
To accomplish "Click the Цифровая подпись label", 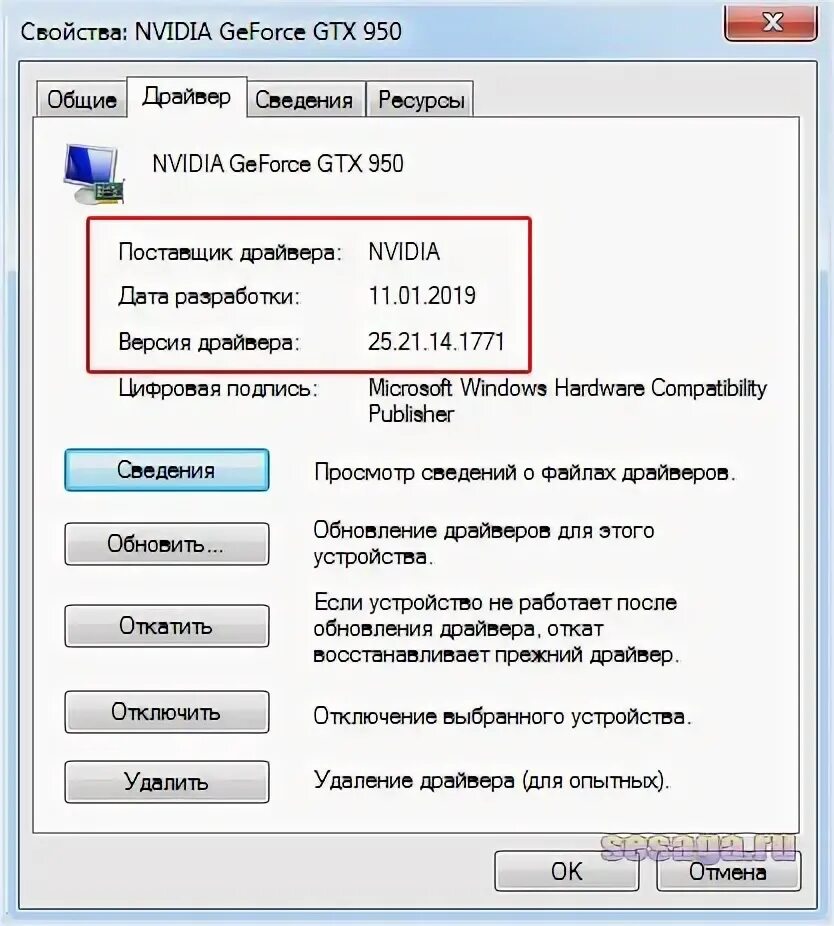I will (x=218, y=389).
